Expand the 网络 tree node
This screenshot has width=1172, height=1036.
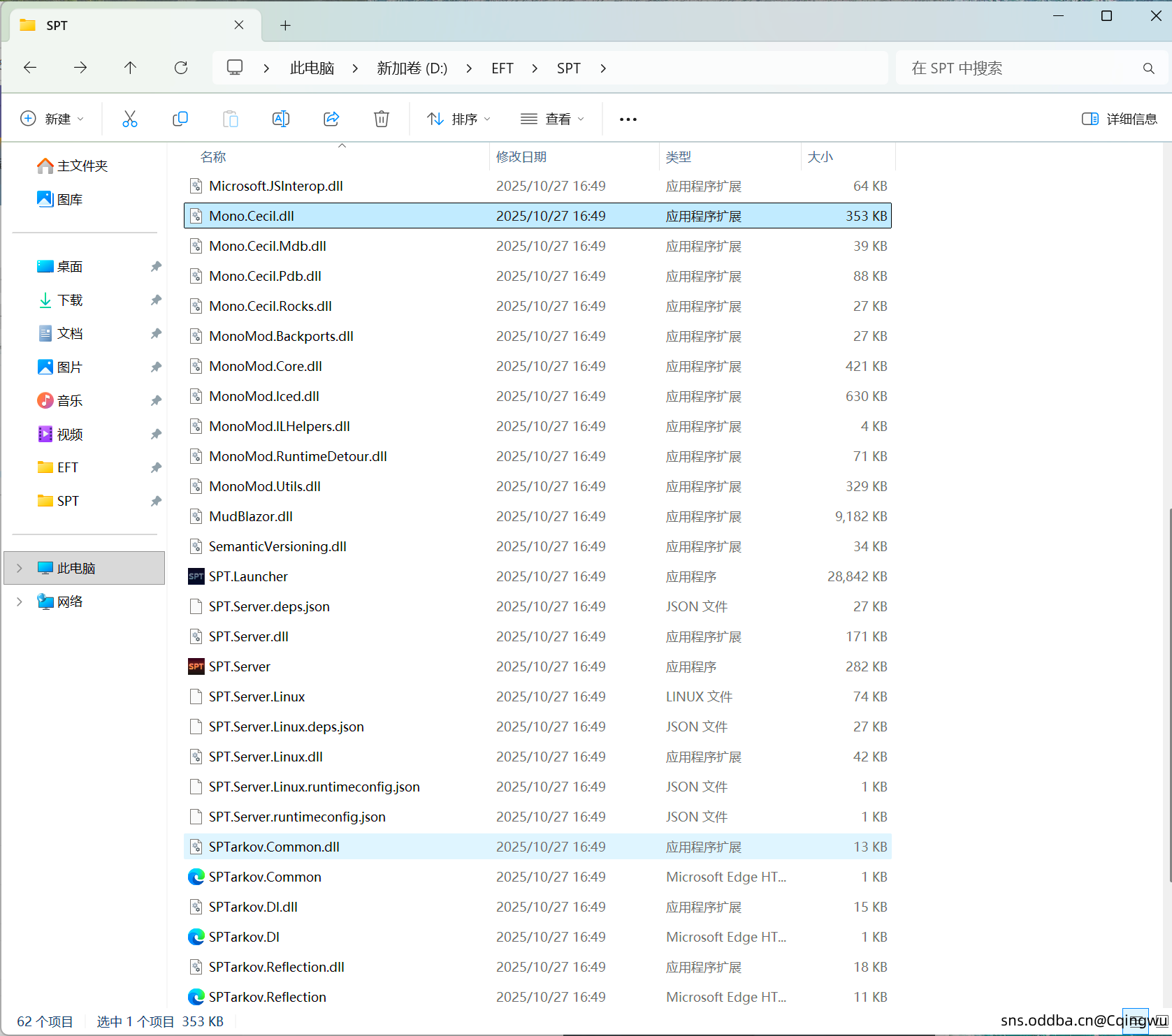tap(20, 601)
